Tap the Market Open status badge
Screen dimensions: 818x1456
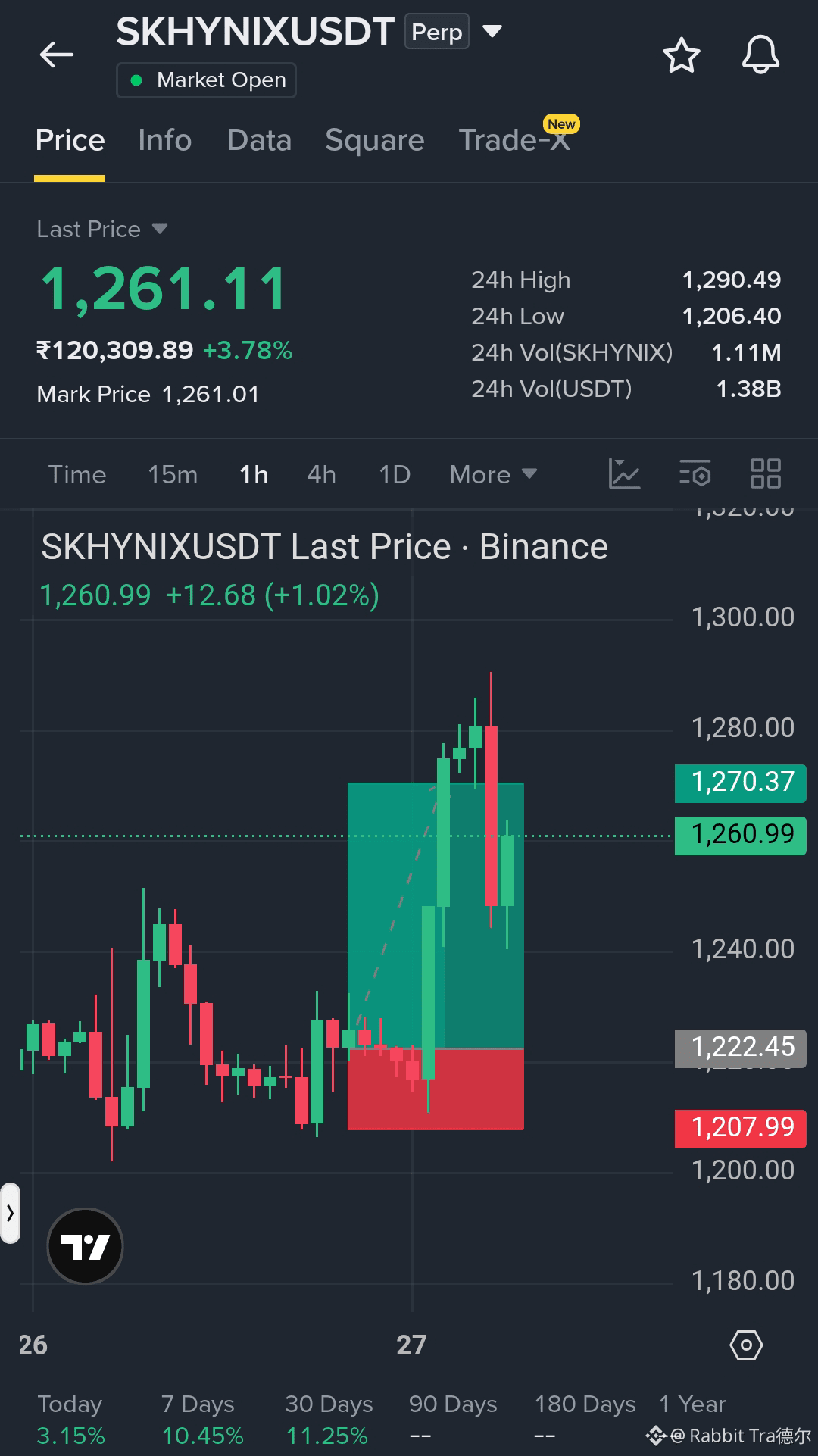[206, 80]
